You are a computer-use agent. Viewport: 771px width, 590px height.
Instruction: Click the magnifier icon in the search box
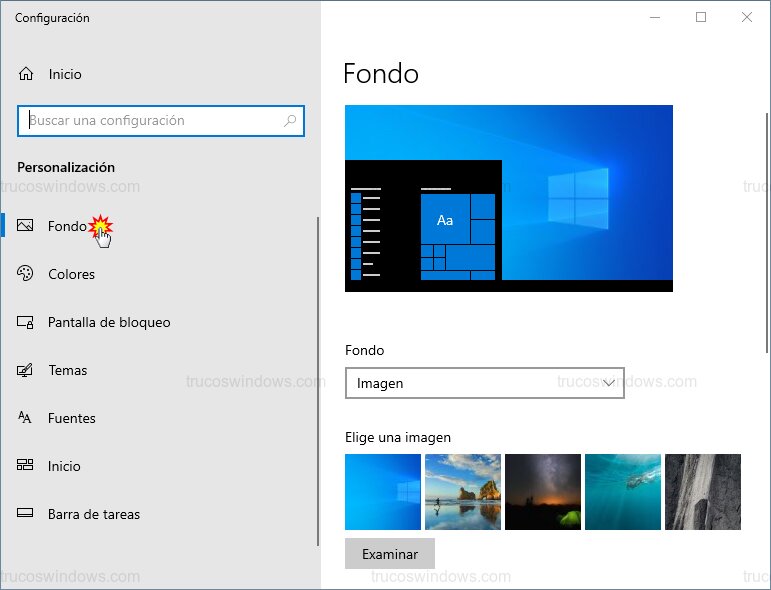pos(290,121)
